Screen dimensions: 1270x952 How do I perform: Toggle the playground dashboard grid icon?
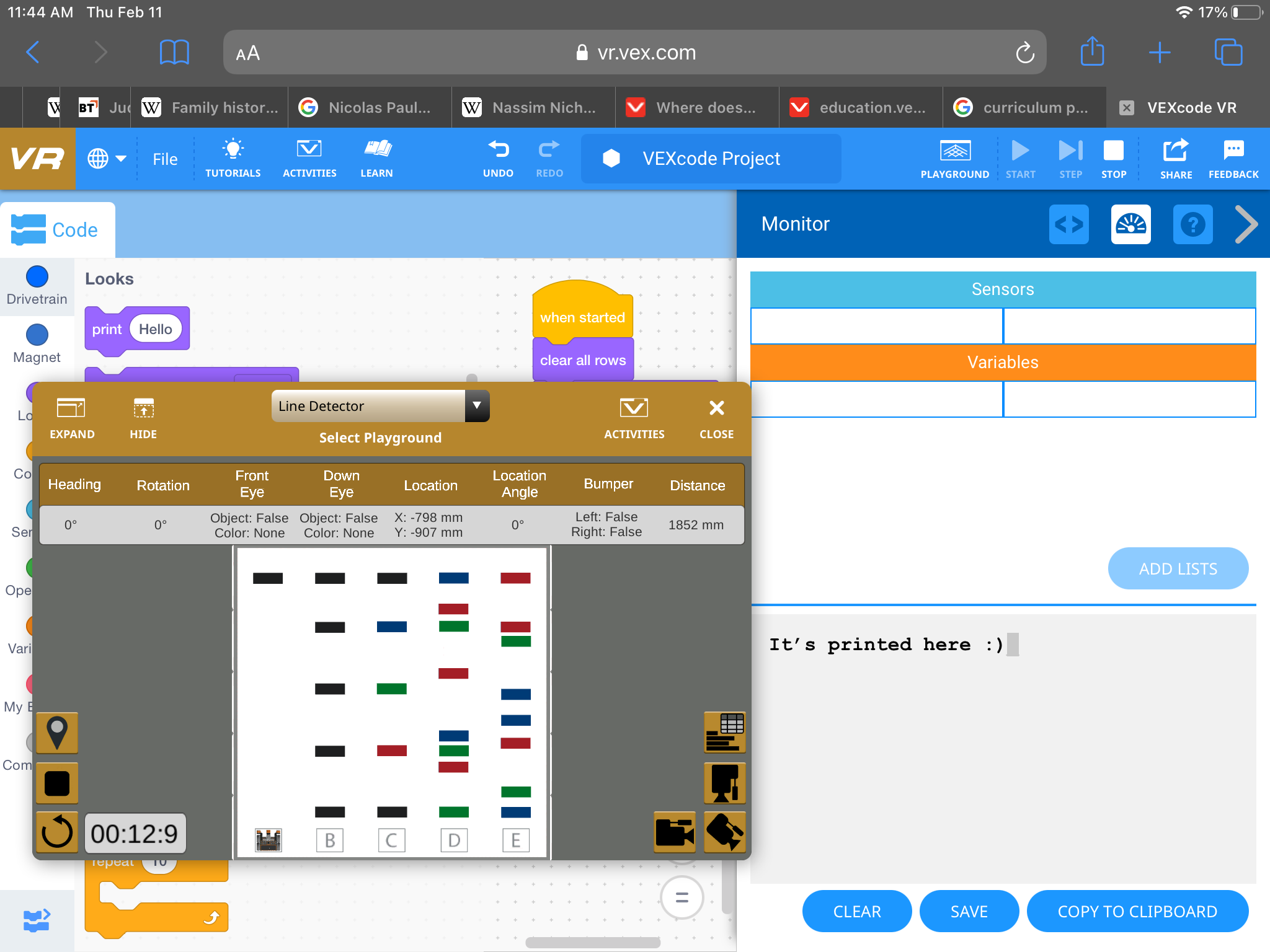pyautogui.click(x=724, y=733)
